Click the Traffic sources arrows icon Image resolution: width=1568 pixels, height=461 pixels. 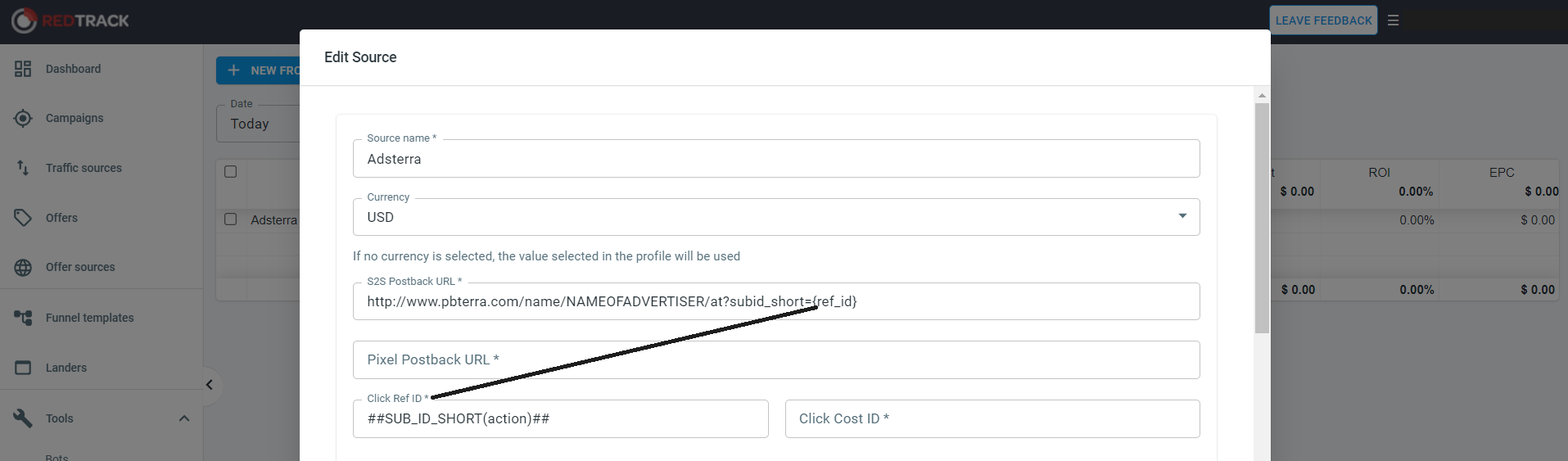click(23, 168)
